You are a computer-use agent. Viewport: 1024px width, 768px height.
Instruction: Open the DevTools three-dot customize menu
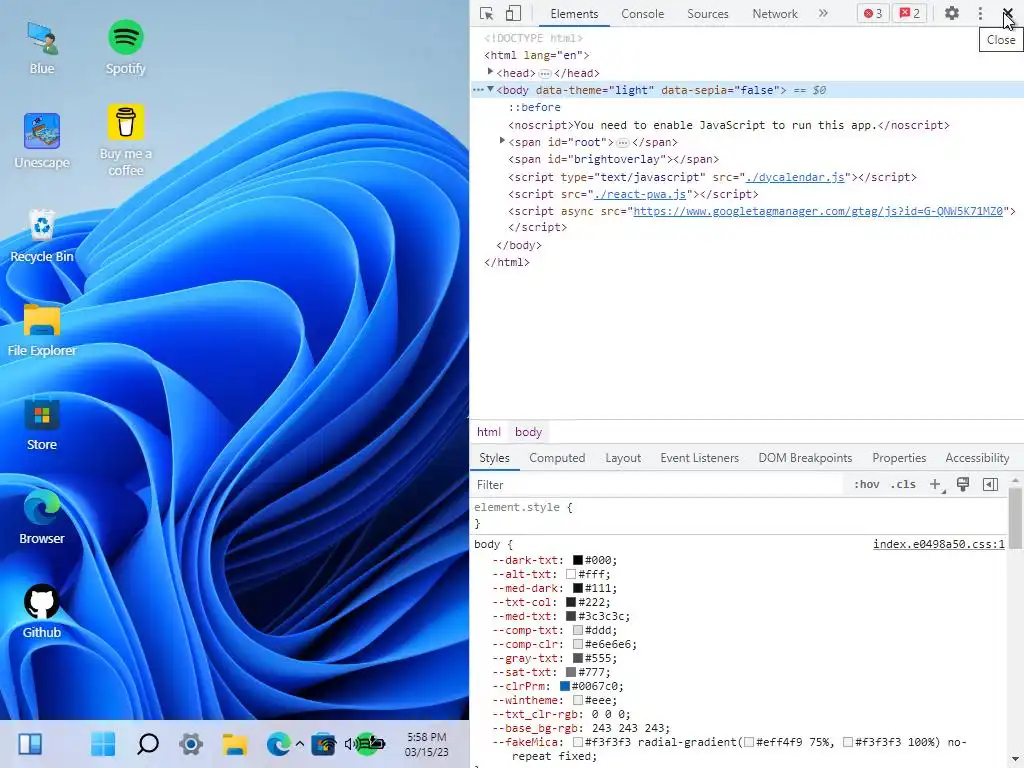(x=980, y=14)
